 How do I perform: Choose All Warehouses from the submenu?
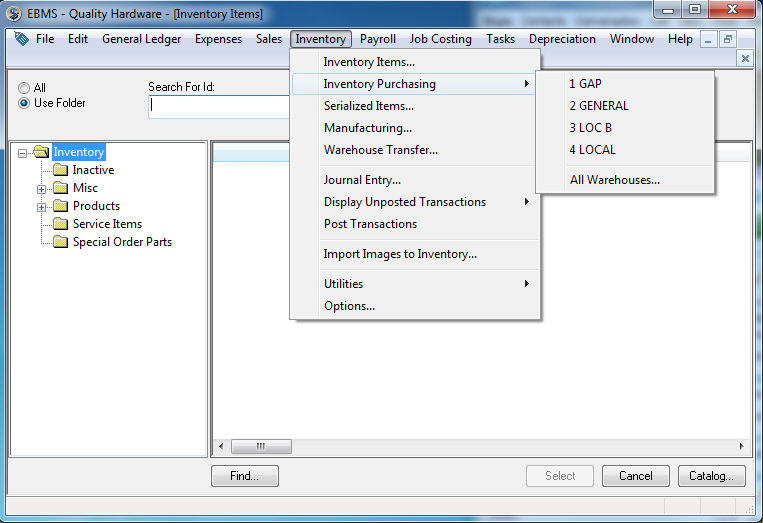(614, 180)
